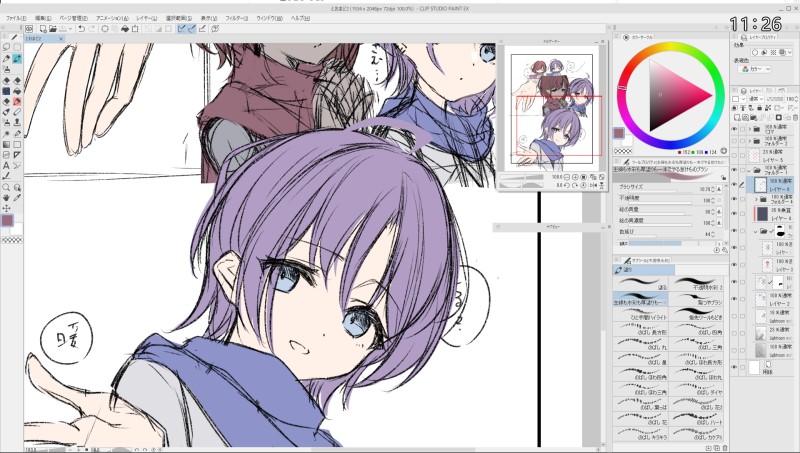The image size is (800, 453).
Task: Select the gradient tool
Action: click(7, 144)
